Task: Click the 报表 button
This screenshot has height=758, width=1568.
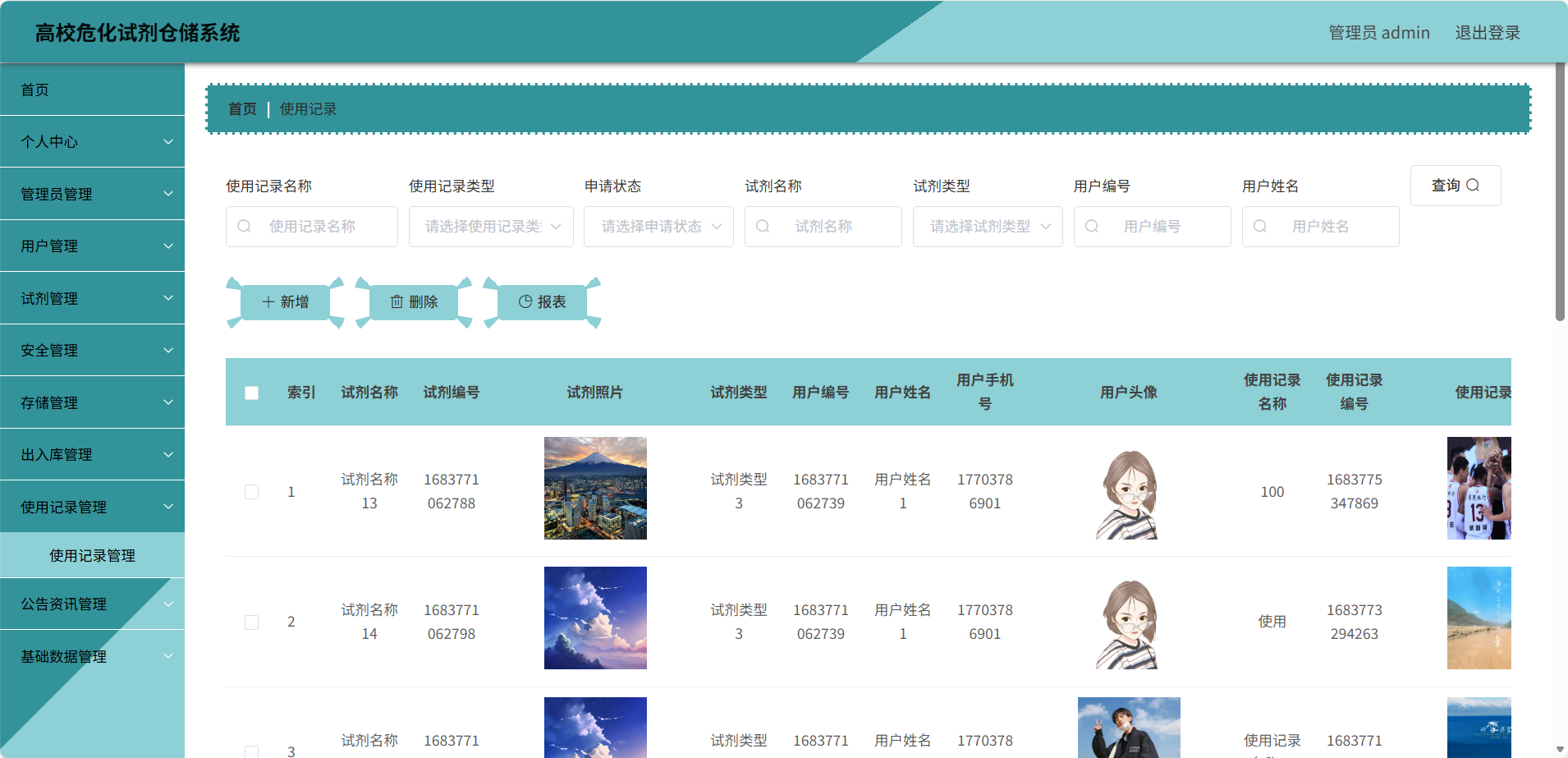Action: coord(542,302)
